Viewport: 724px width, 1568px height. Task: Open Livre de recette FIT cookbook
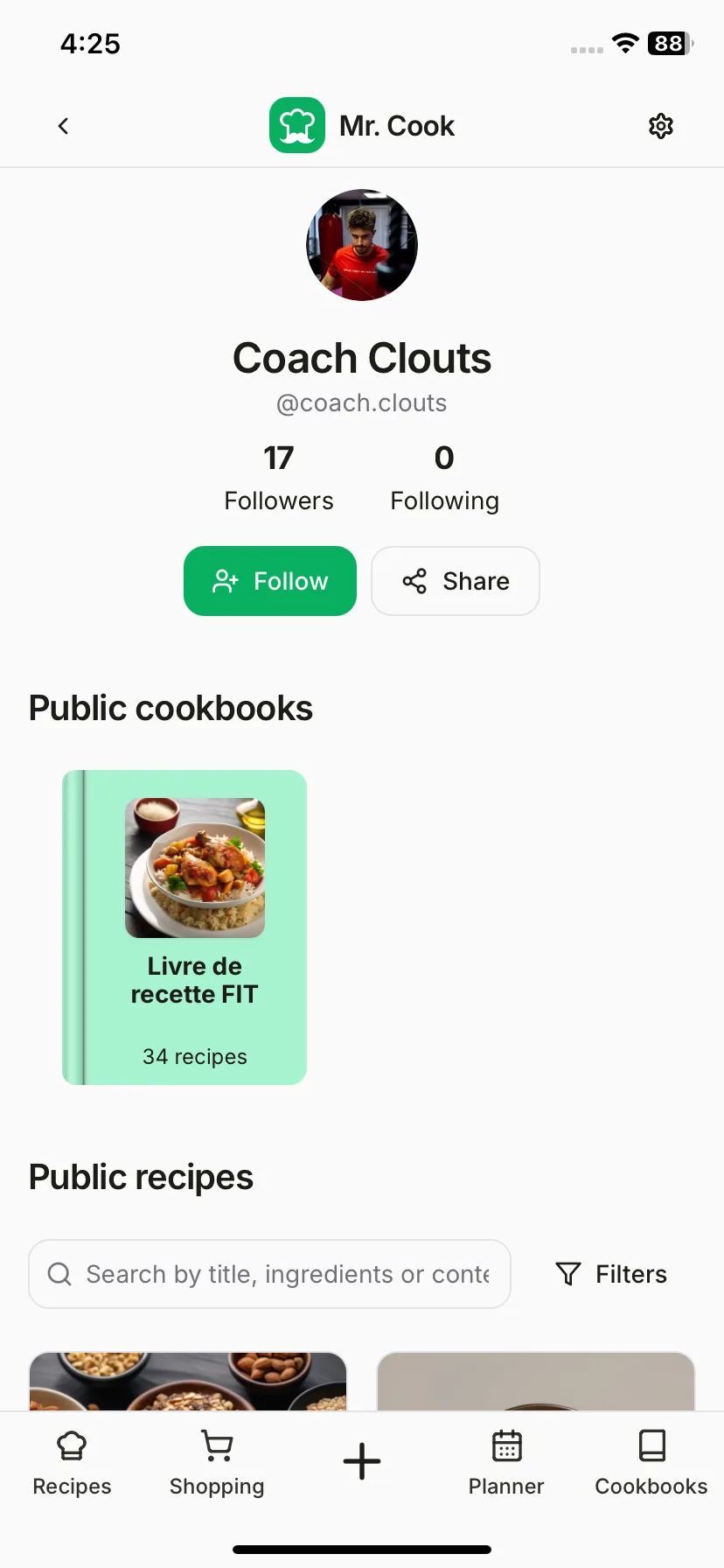[x=184, y=927]
